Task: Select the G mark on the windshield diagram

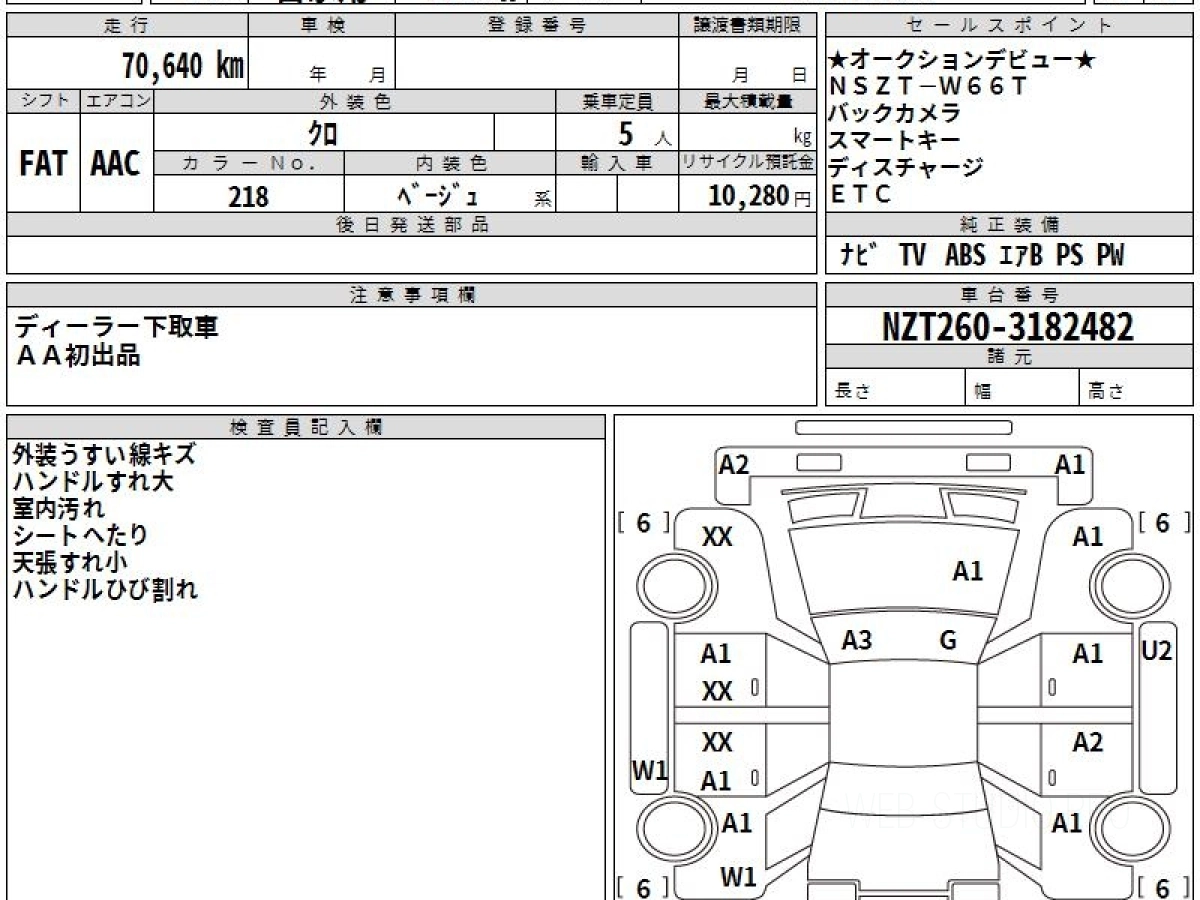Action: tap(948, 641)
